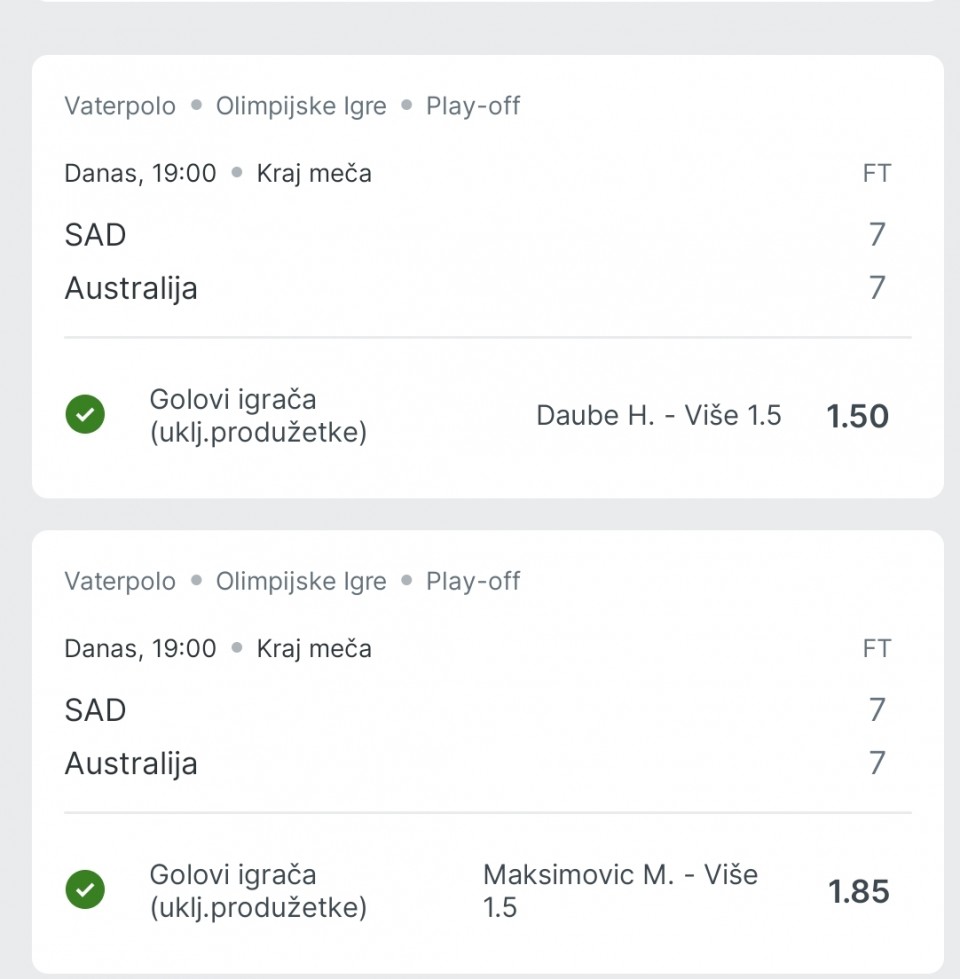Click FT status label in first card

point(876,174)
